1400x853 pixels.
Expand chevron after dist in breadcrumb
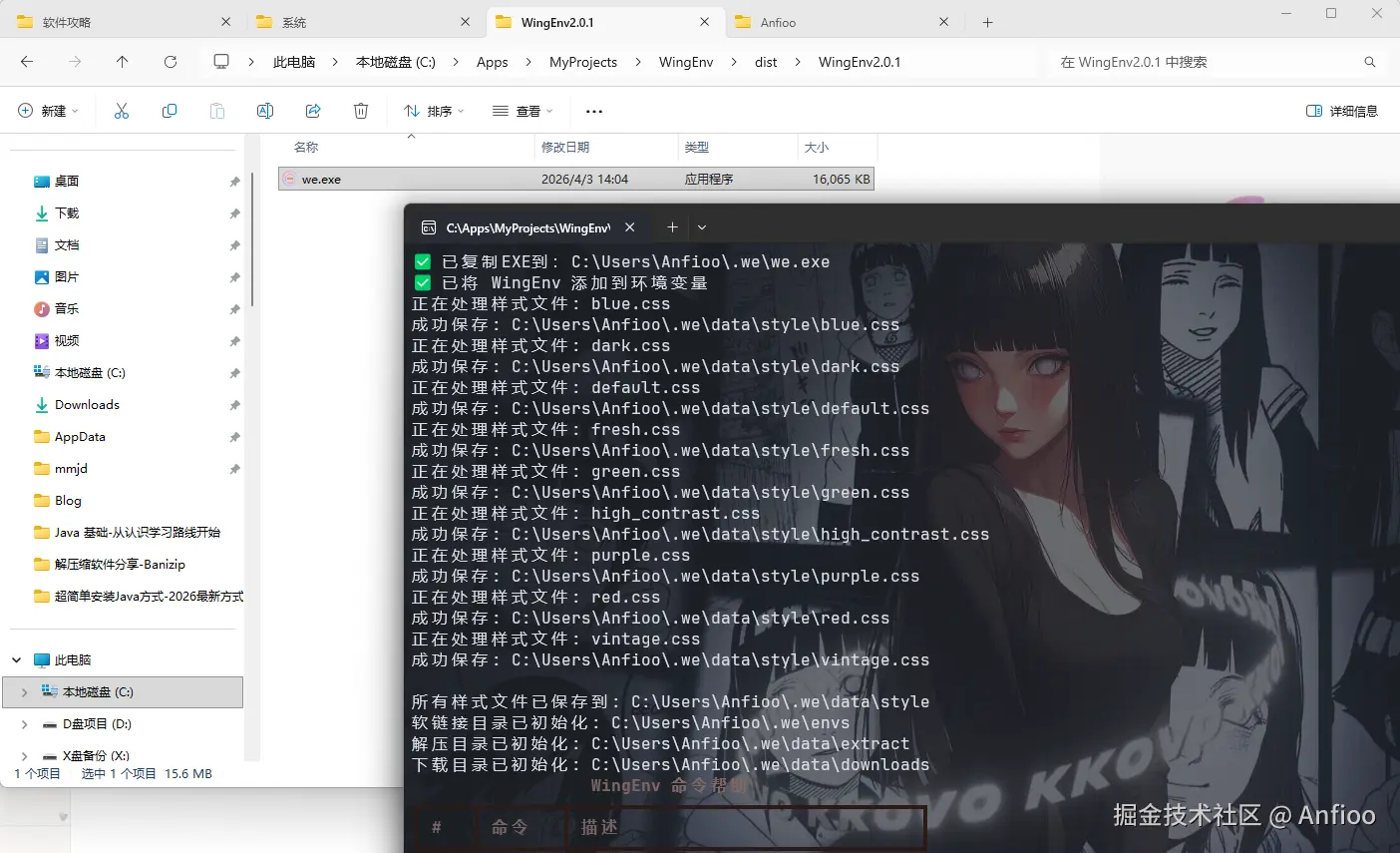click(798, 62)
